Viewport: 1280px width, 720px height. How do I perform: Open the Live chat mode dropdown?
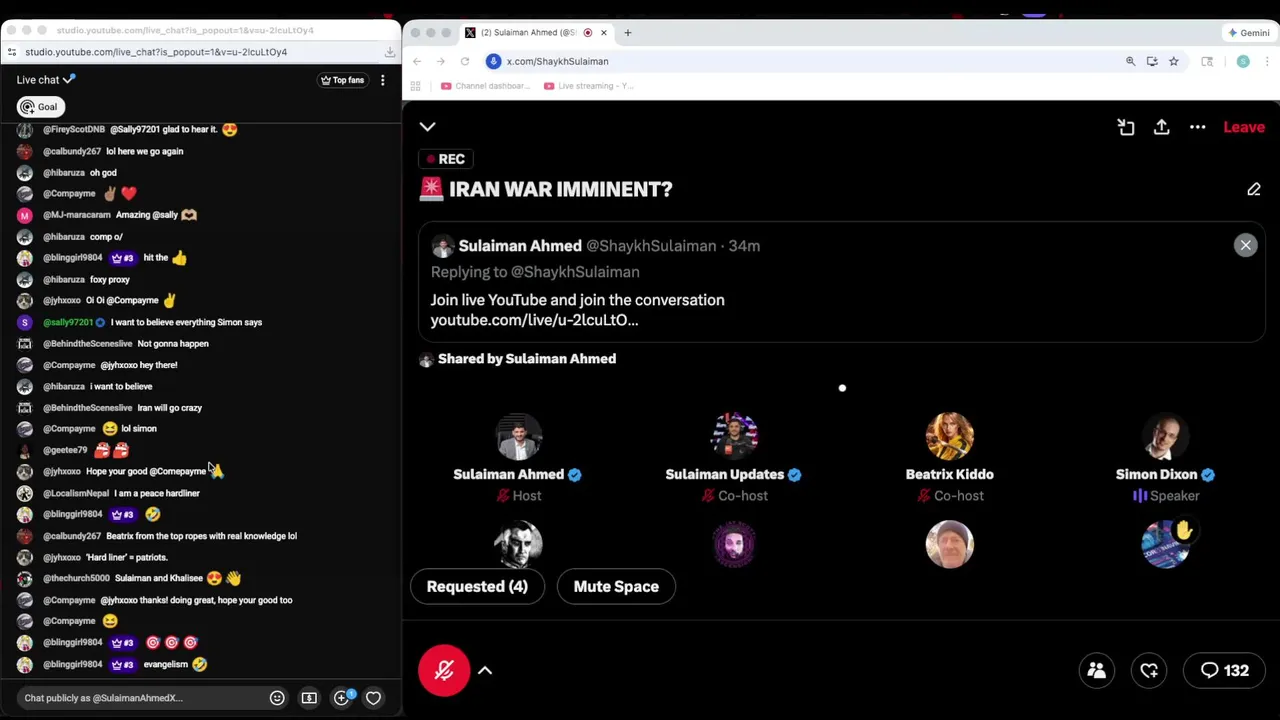[46, 80]
